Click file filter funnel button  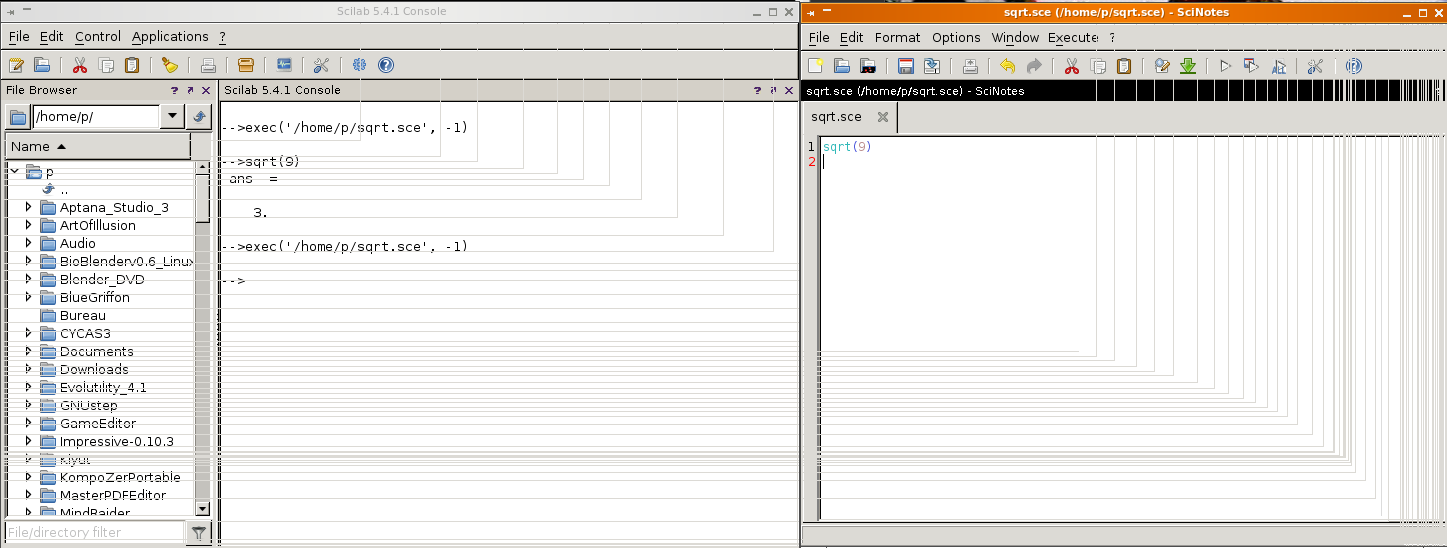click(x=200, y=532)
